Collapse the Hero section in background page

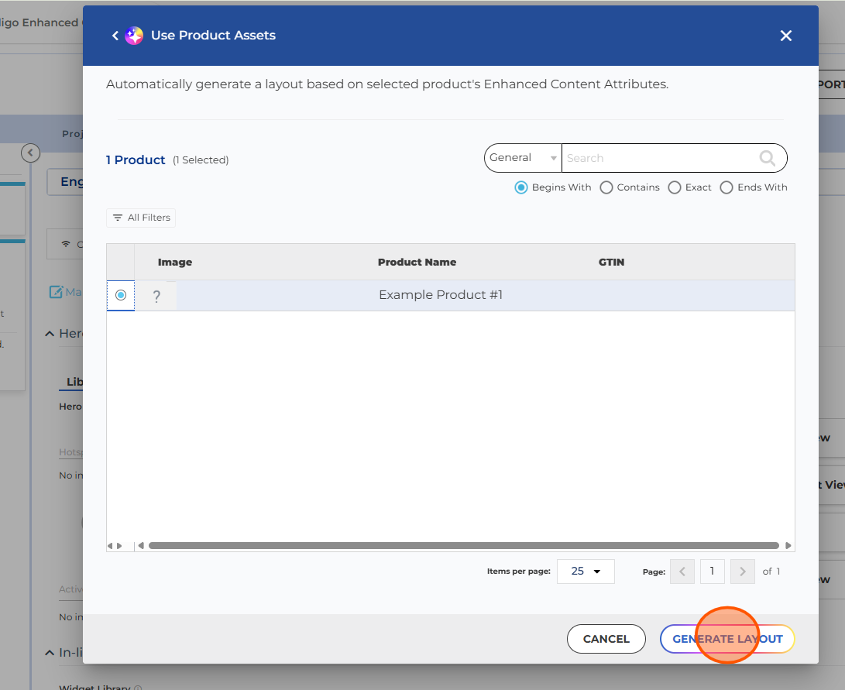click(49, 333)
